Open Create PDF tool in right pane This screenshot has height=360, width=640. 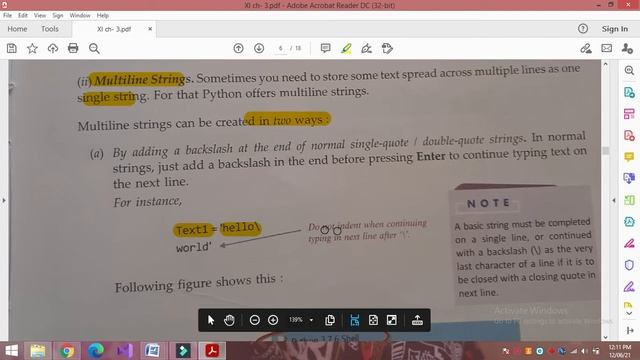click(629, 136)
